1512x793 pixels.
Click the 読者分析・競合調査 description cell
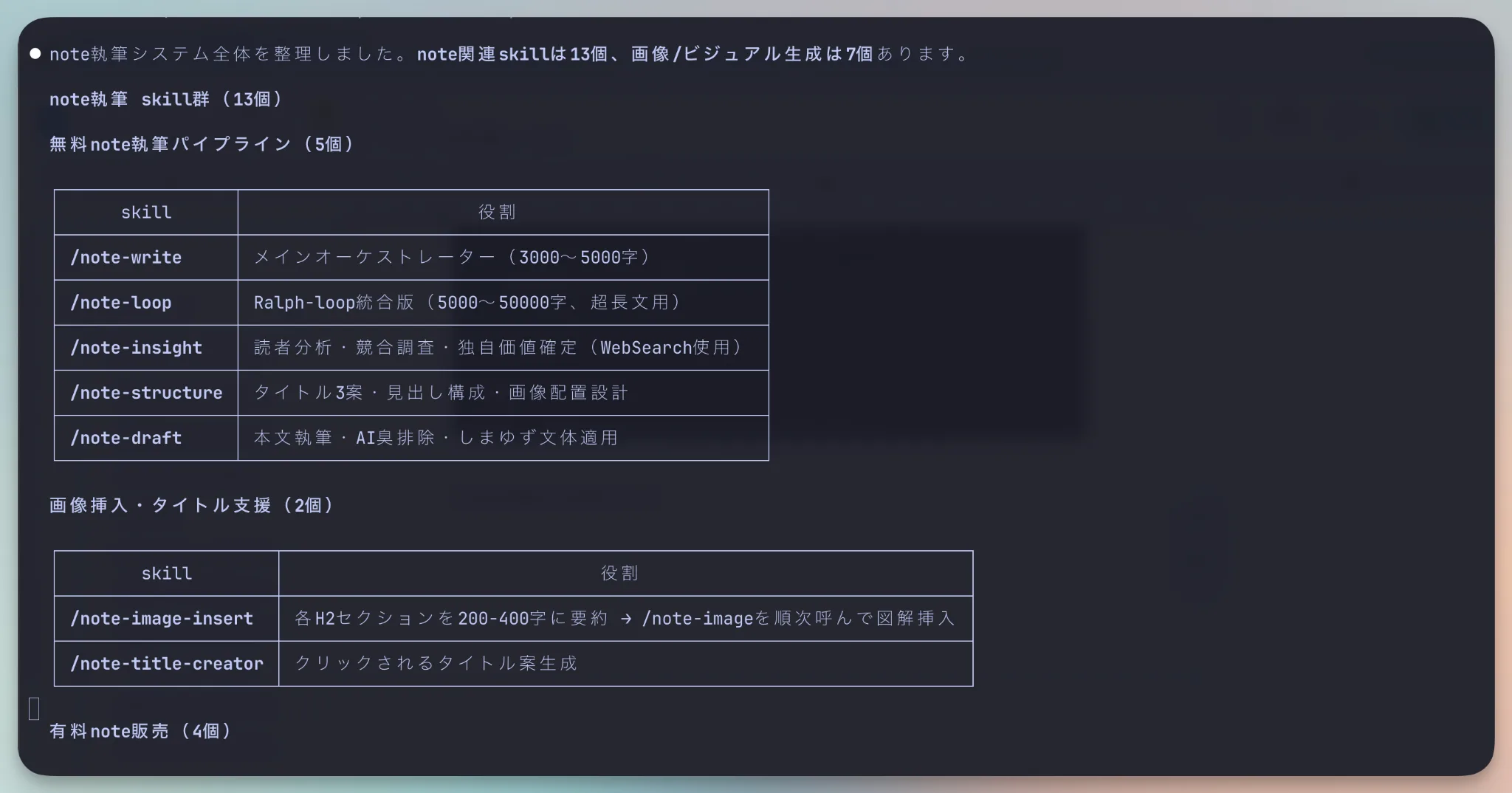pyautogui.click(x=504, y=348)
